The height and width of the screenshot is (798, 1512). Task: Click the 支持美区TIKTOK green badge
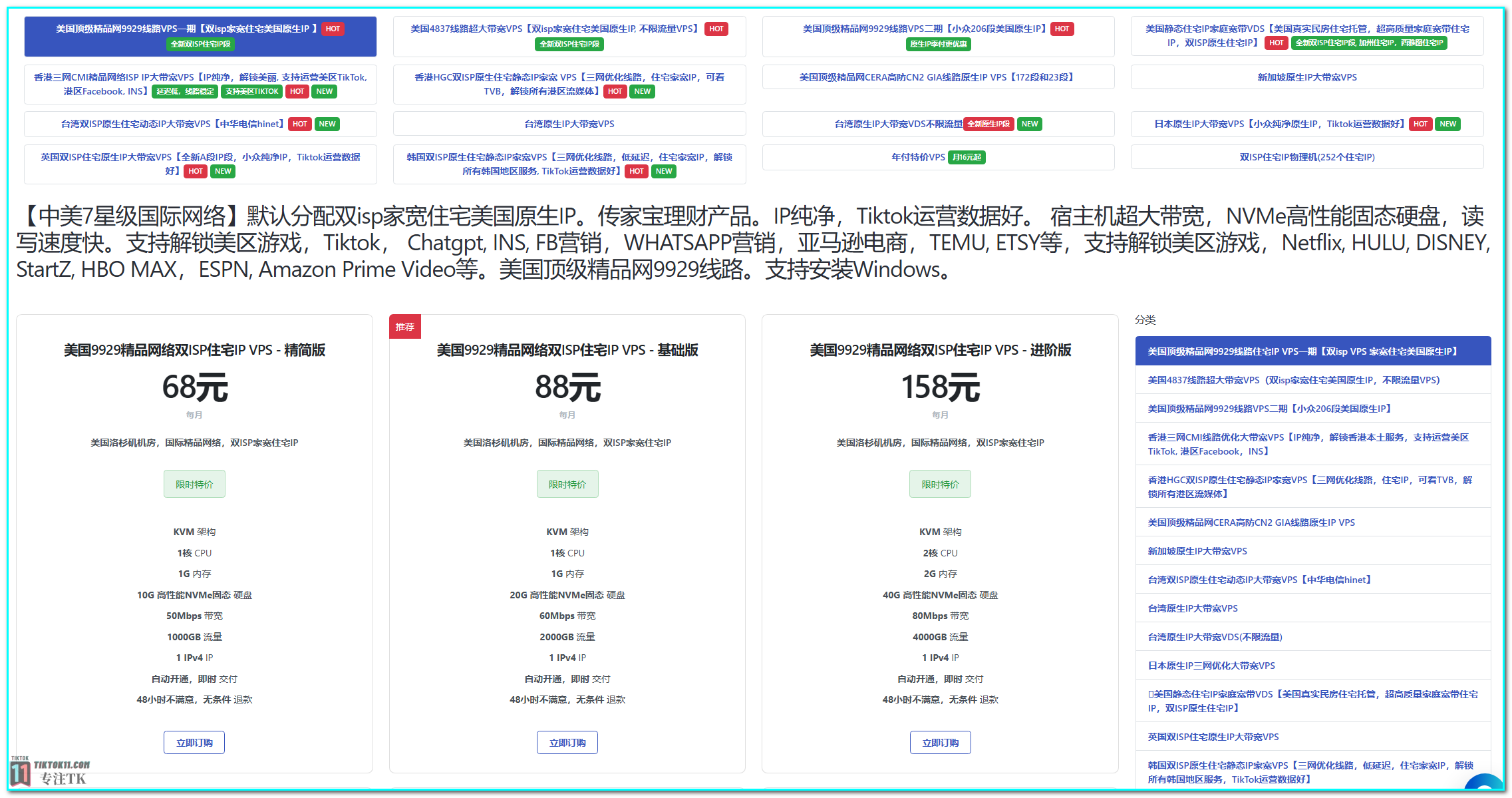click(x=251, y=92)
